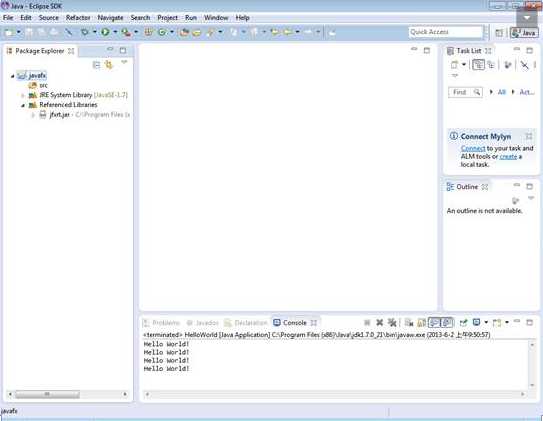Click the Connect link in Mylyn panel
The height and width of the screenshot is (421, 543).
click(x=473, y=148)
